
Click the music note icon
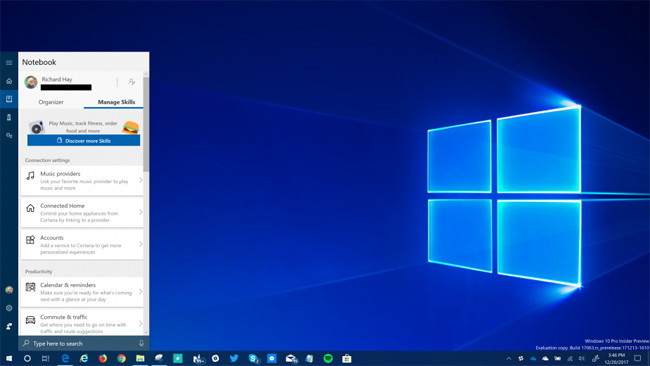tap(30, 175)
